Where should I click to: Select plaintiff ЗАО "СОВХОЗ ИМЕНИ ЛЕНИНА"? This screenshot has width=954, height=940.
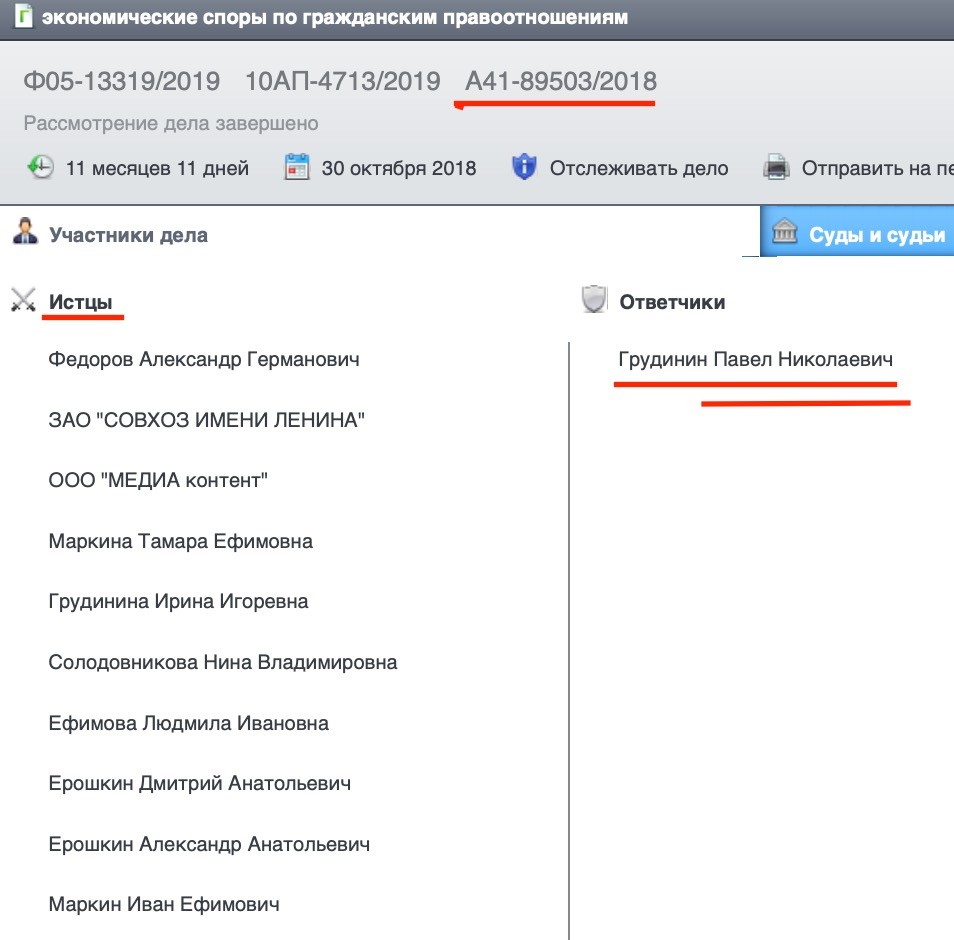pyautogui.click(x=206, y=420)
